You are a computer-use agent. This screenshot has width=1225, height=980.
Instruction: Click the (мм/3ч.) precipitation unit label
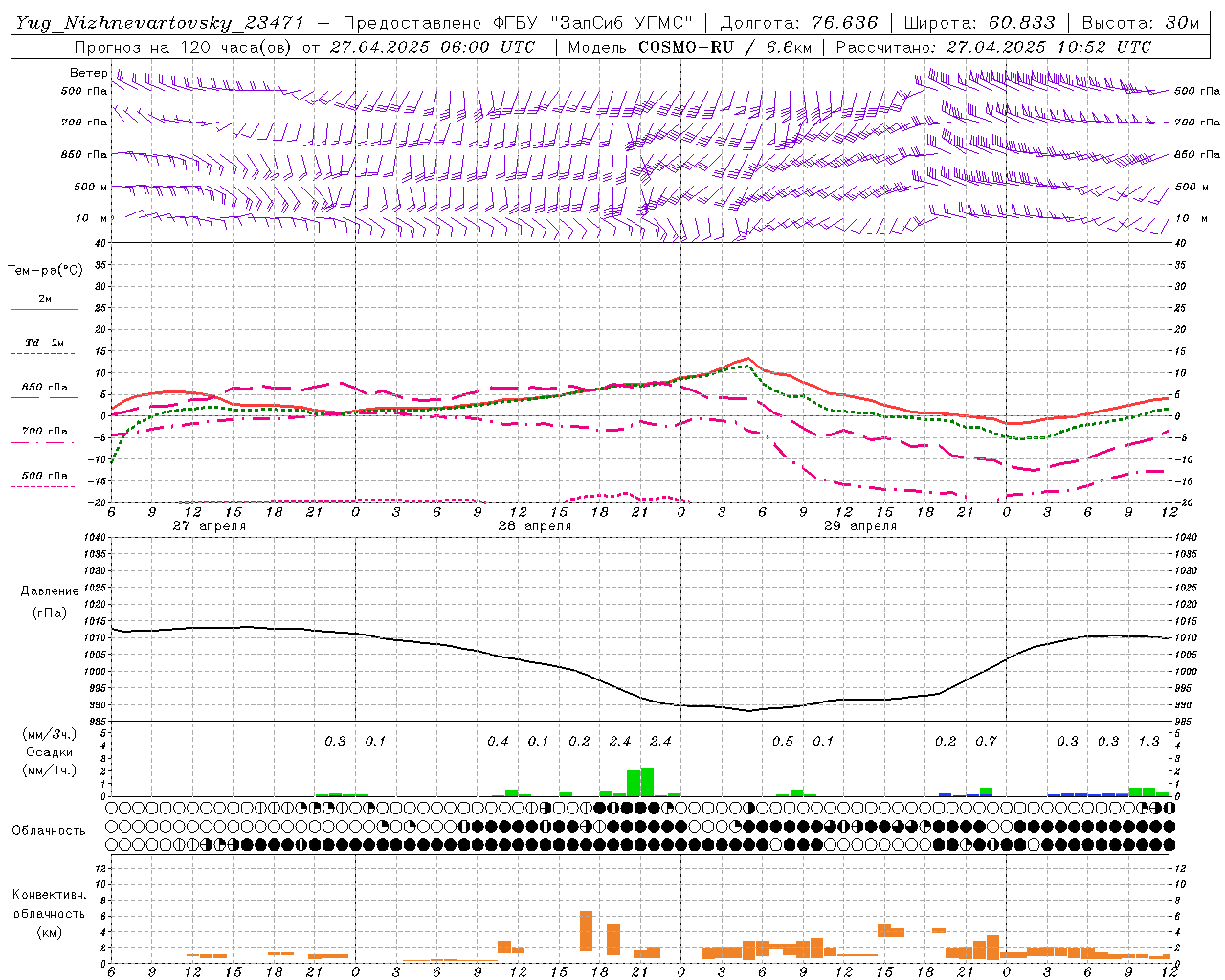coord(49,734)
